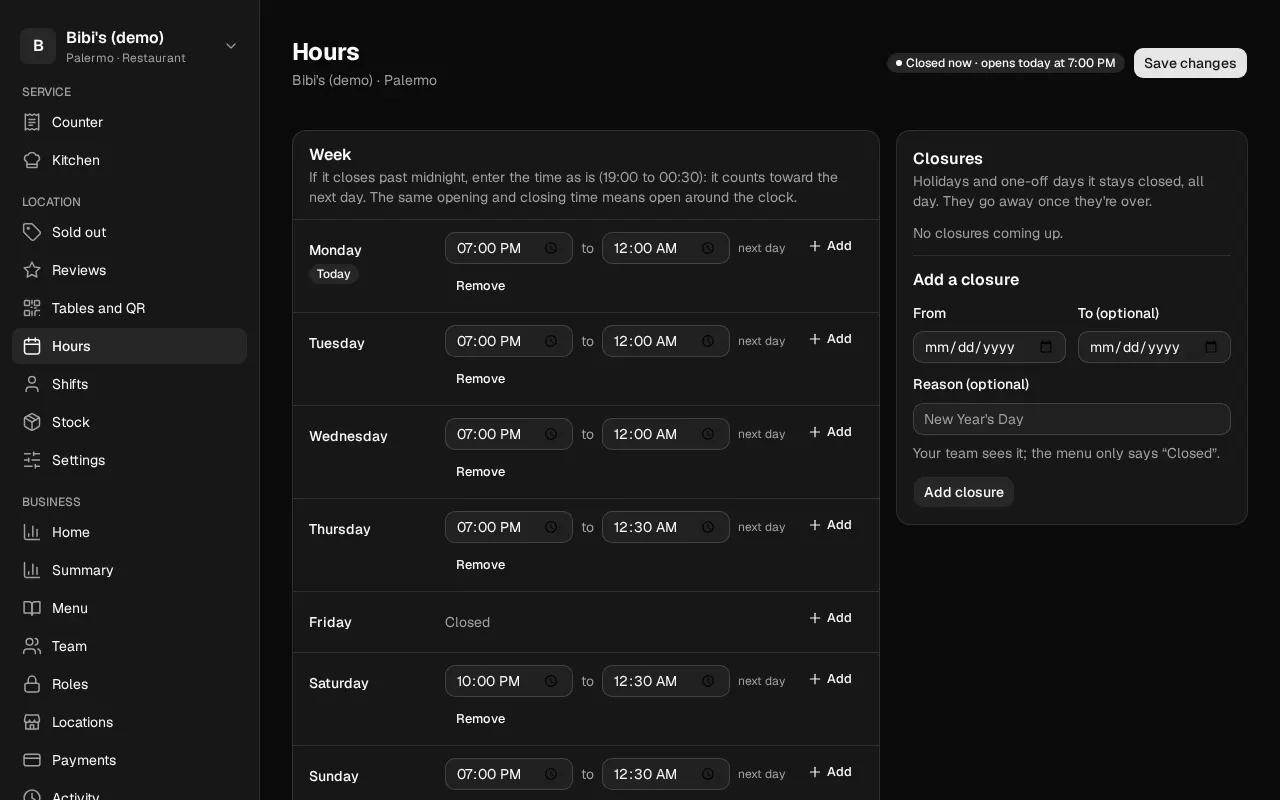Add a time range for Wednesday

(x=830, y=432)
